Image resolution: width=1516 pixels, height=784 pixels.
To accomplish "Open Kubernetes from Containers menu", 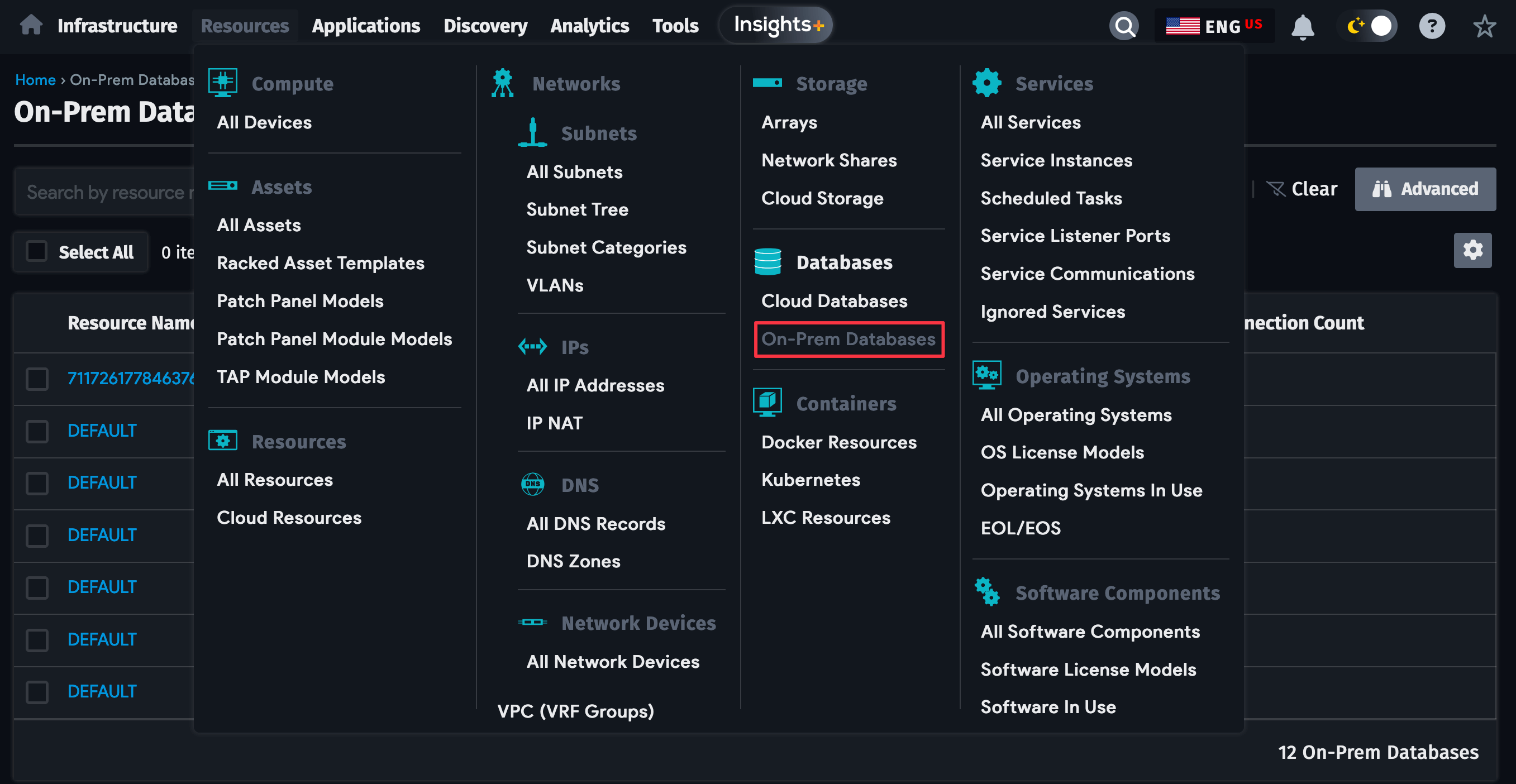I will click(811, 479).
